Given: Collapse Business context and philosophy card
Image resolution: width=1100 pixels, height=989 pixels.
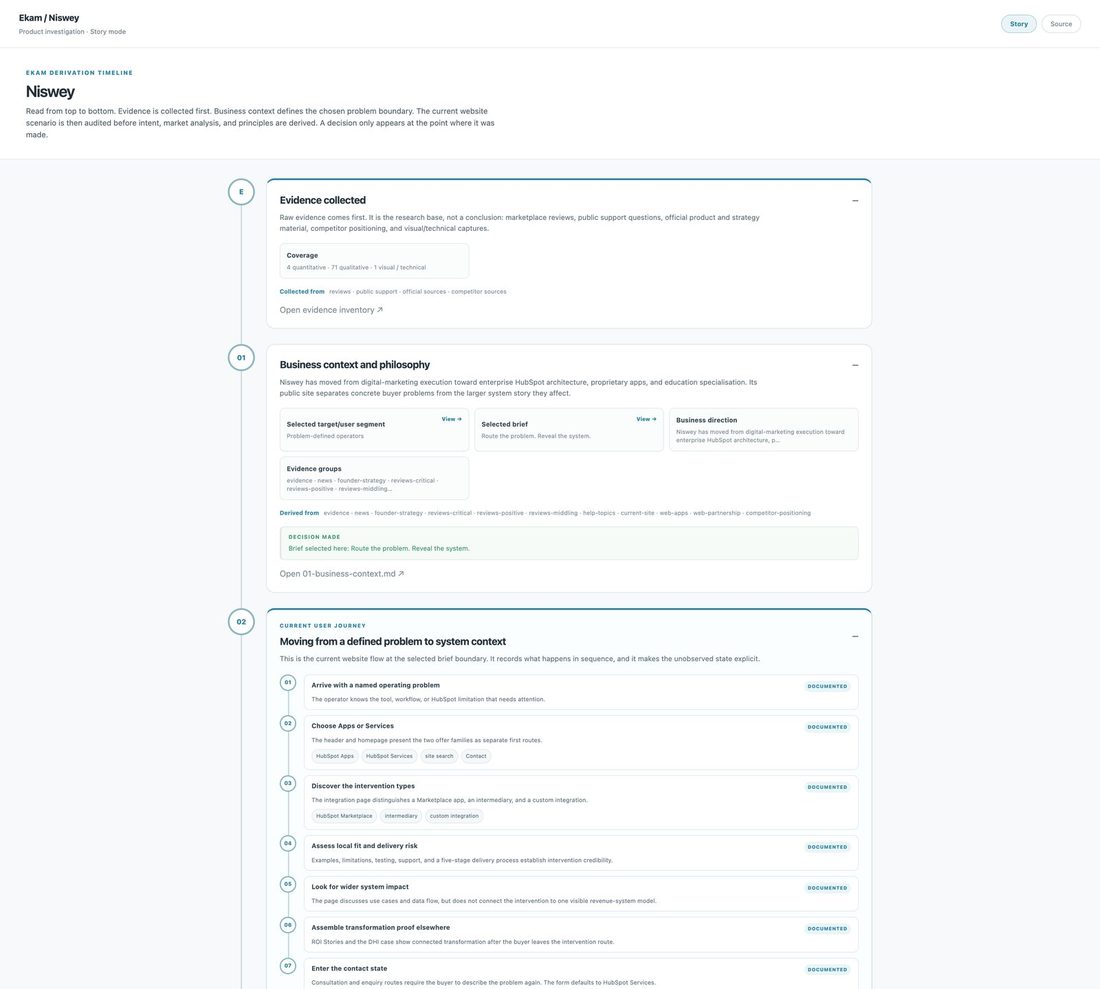Looking at the screenshot, I should click(x=854, y=365).
